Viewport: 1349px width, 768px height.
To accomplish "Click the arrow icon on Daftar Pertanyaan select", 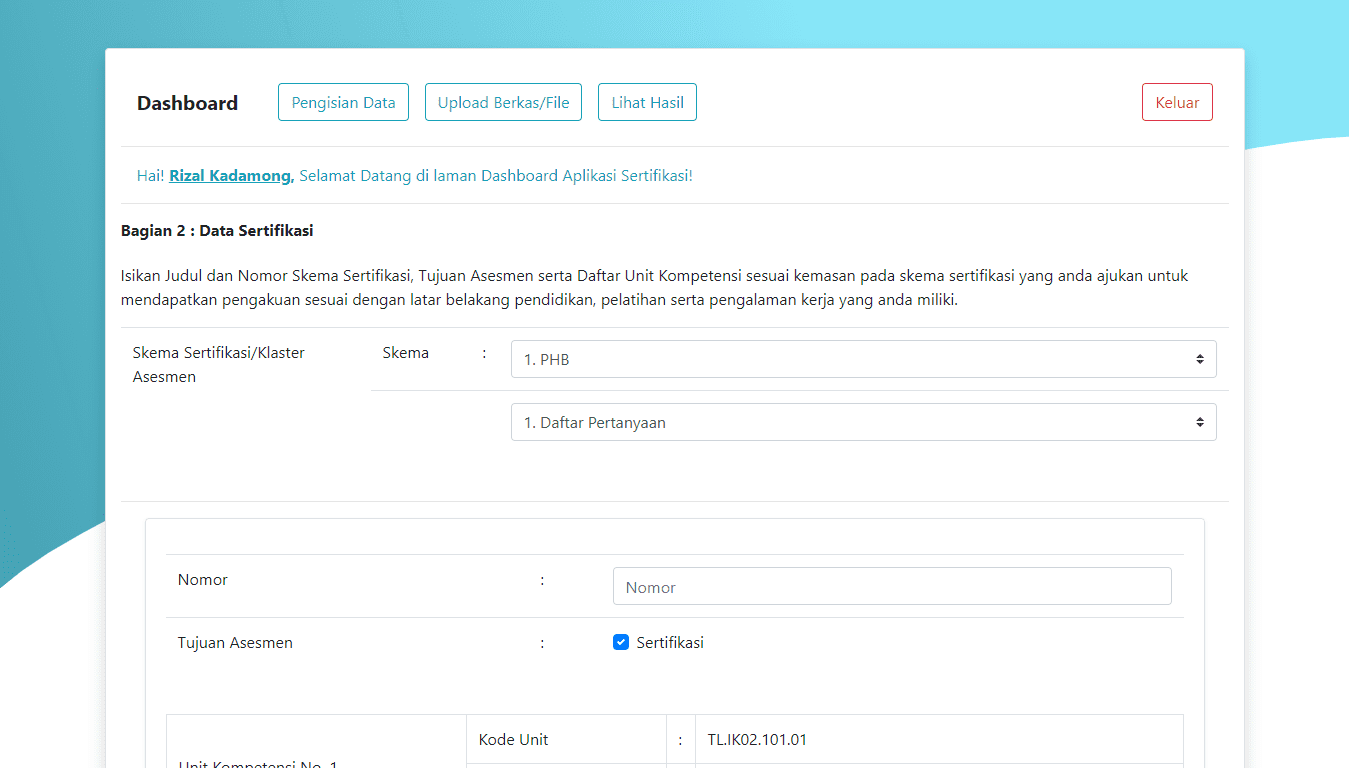I will pyautogui.click(x=1199, y=422).
